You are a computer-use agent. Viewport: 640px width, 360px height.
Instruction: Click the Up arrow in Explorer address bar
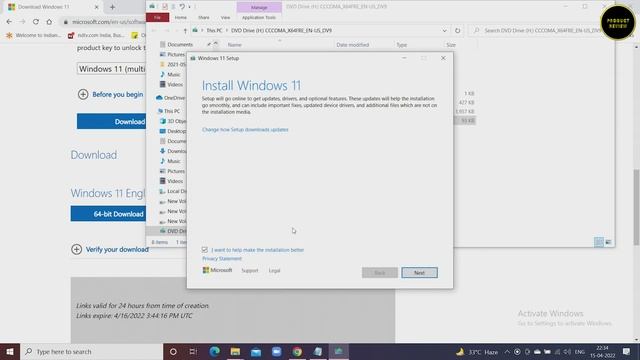[185, 31]
